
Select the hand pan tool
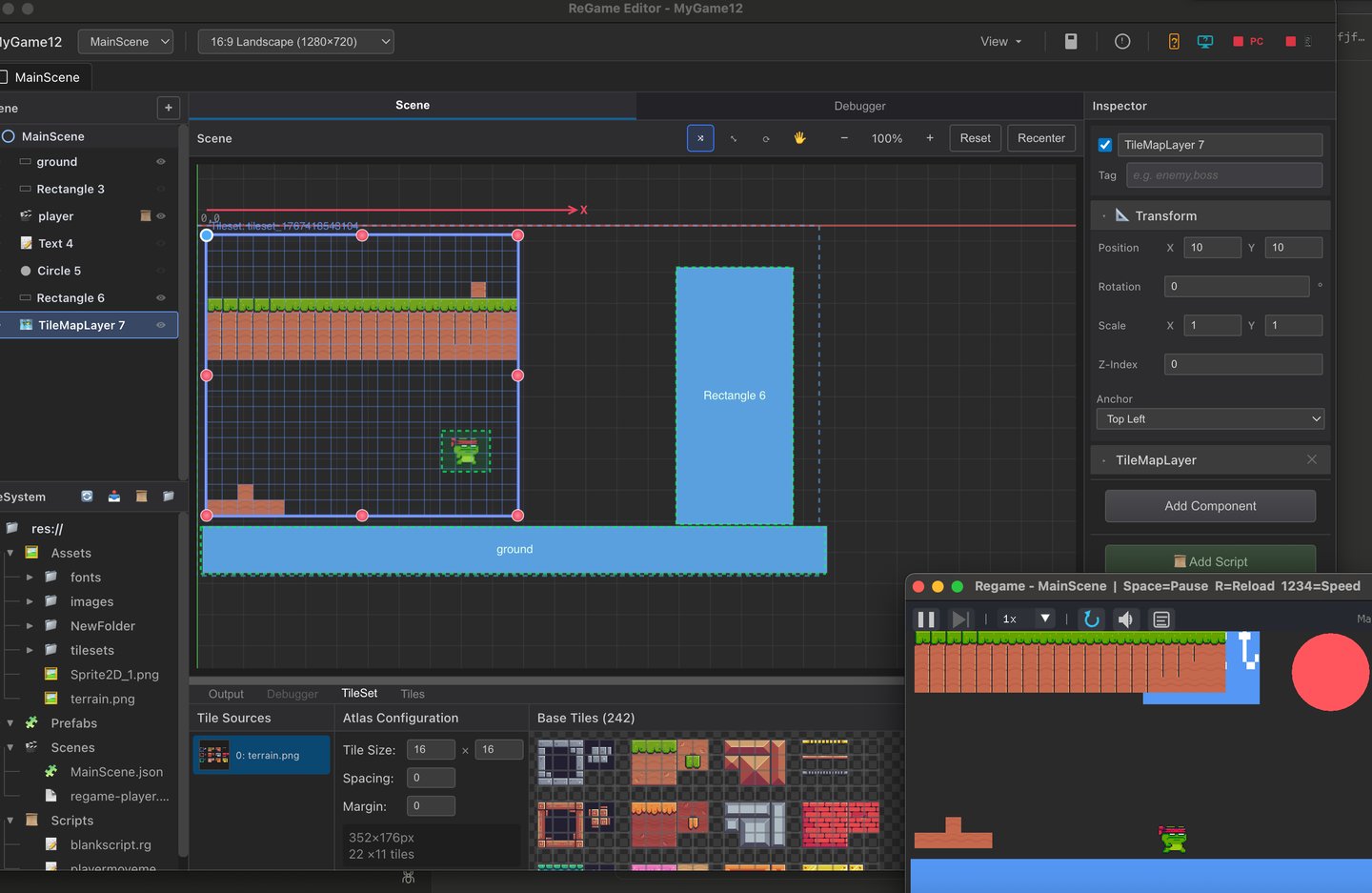point(799,138)
